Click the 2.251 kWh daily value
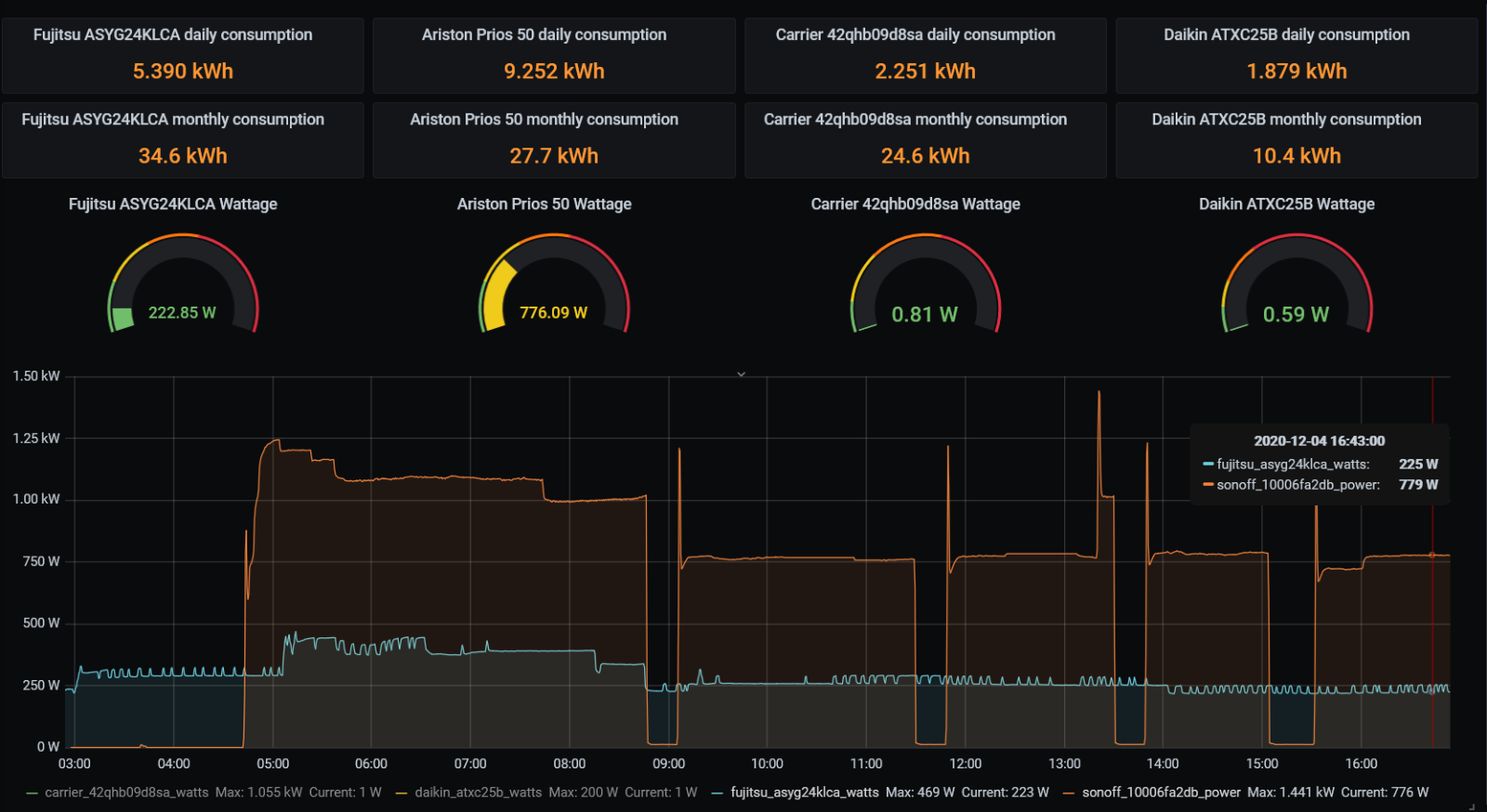Viewport: 1487px width, 812px height. tap(925, 71)
